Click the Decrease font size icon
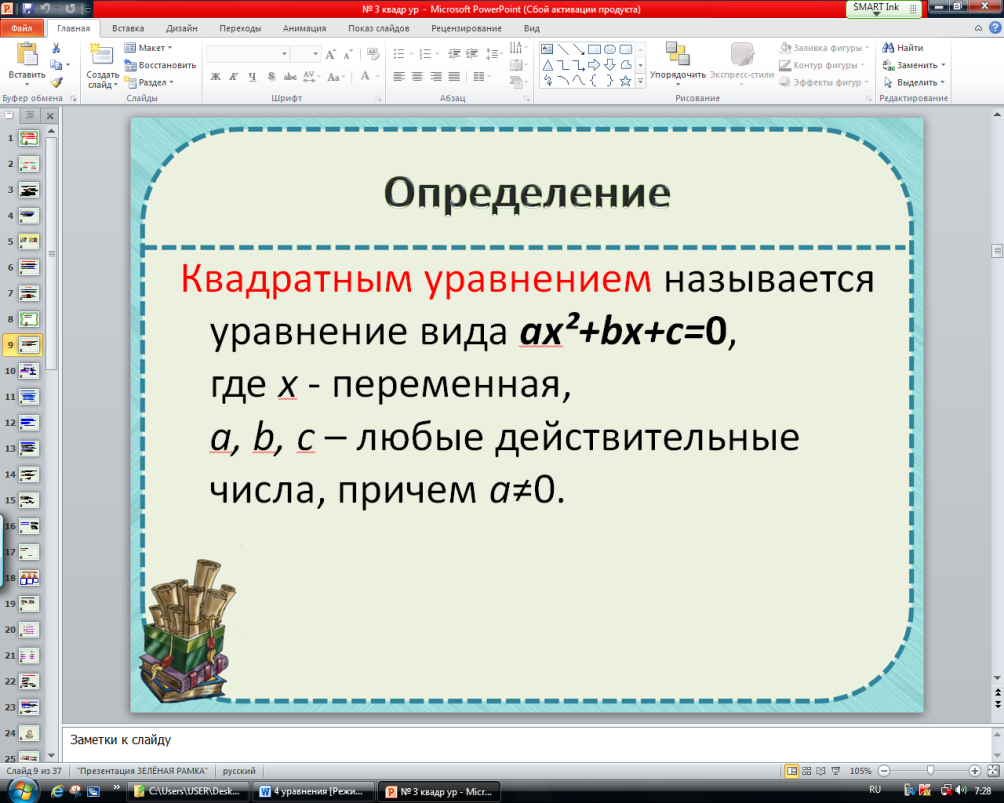This screenshot has width=1004, height=803. point(348,55)
